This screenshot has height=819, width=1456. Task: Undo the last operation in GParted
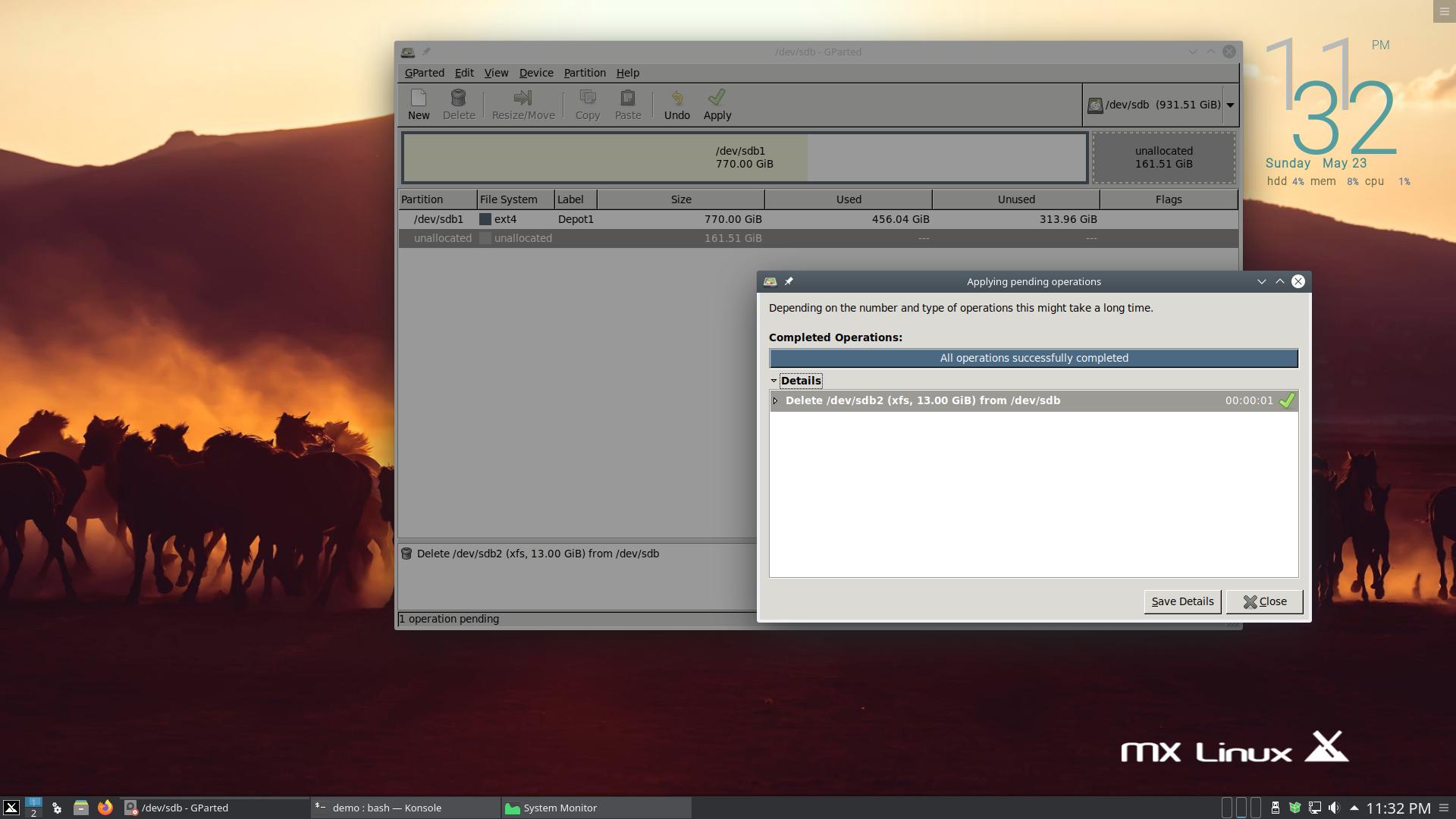click(677, 105)
